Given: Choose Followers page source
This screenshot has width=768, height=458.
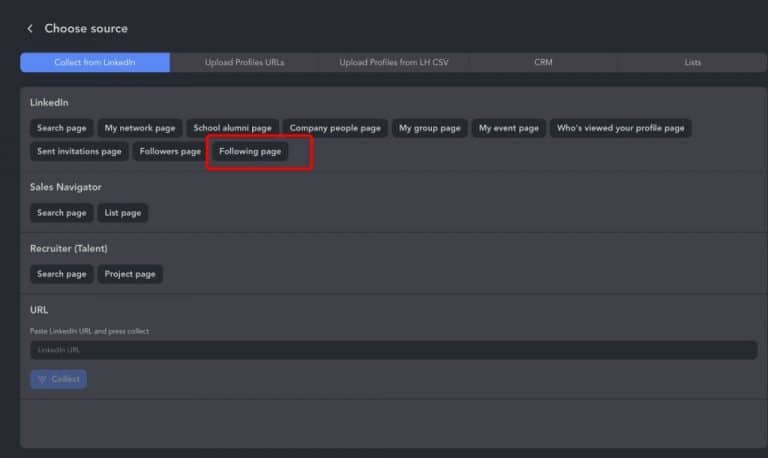Looking at the screenshot, I should click(170, 151).
